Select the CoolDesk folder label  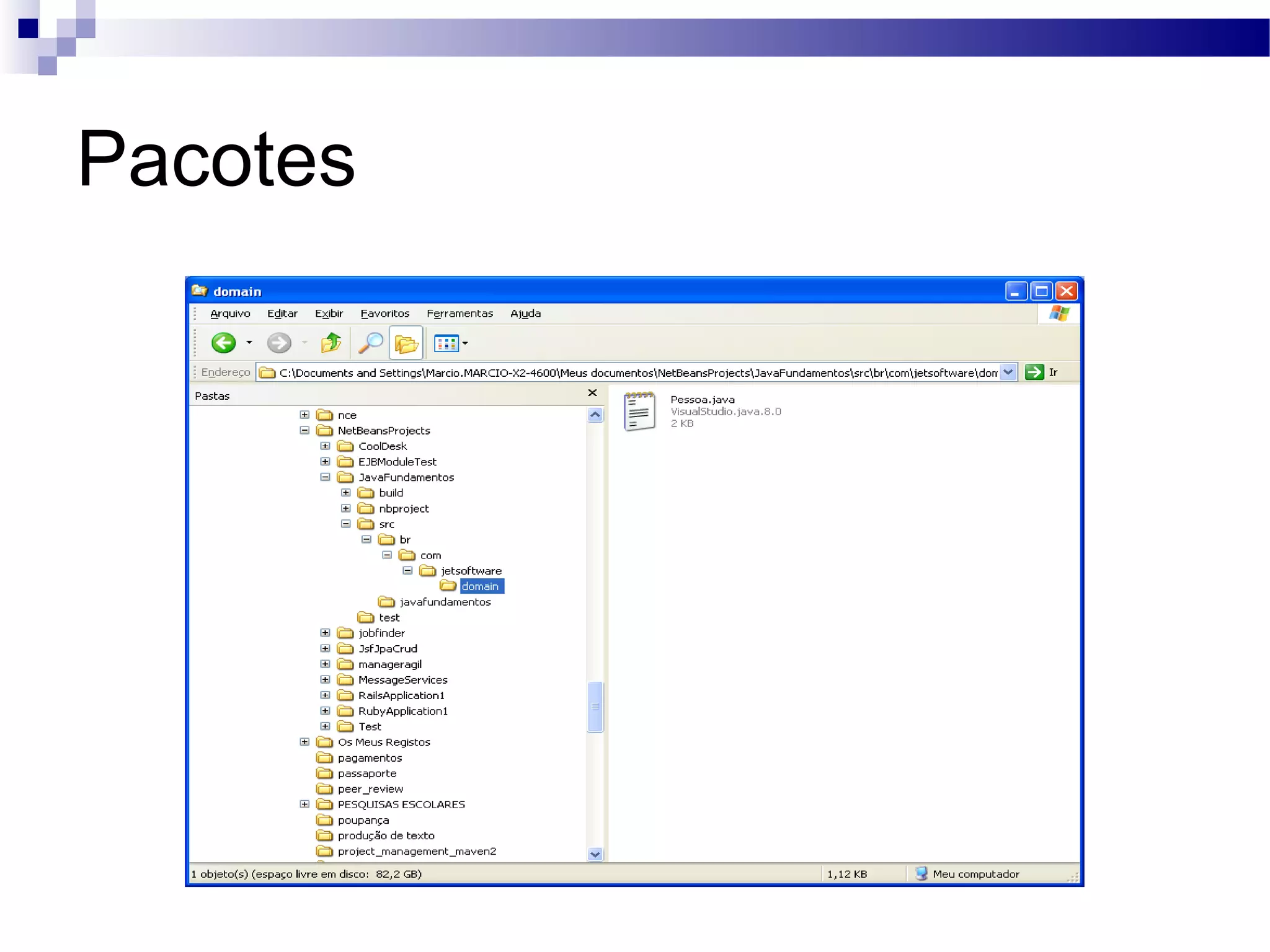point(383,446)
